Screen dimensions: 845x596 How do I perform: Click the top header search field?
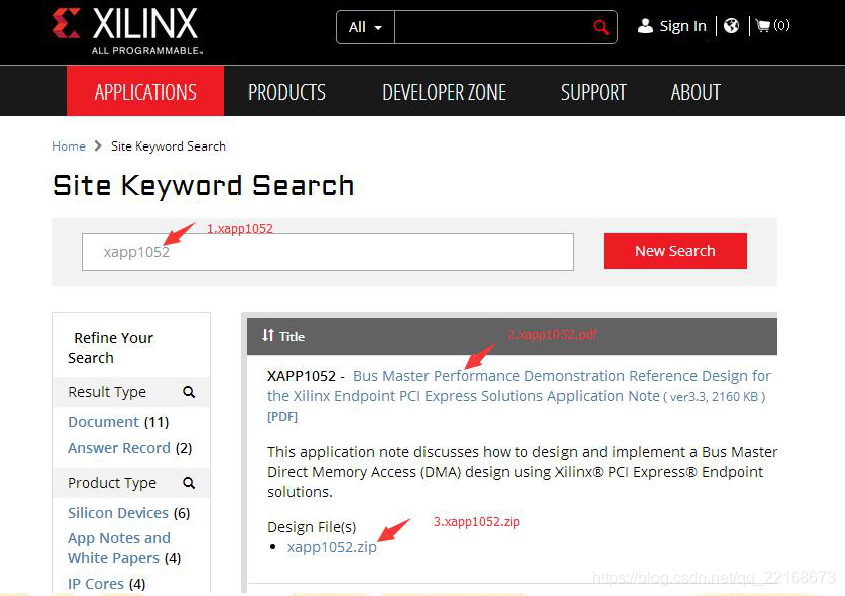pos(493,27)
